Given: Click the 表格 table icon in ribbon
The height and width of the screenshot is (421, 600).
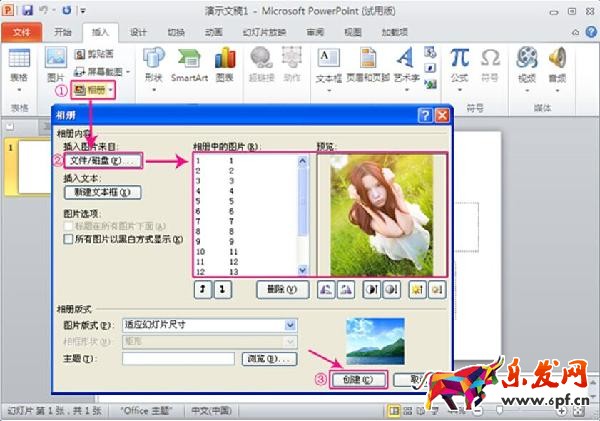Looking at the screenshot, I should tap(19, 58).
